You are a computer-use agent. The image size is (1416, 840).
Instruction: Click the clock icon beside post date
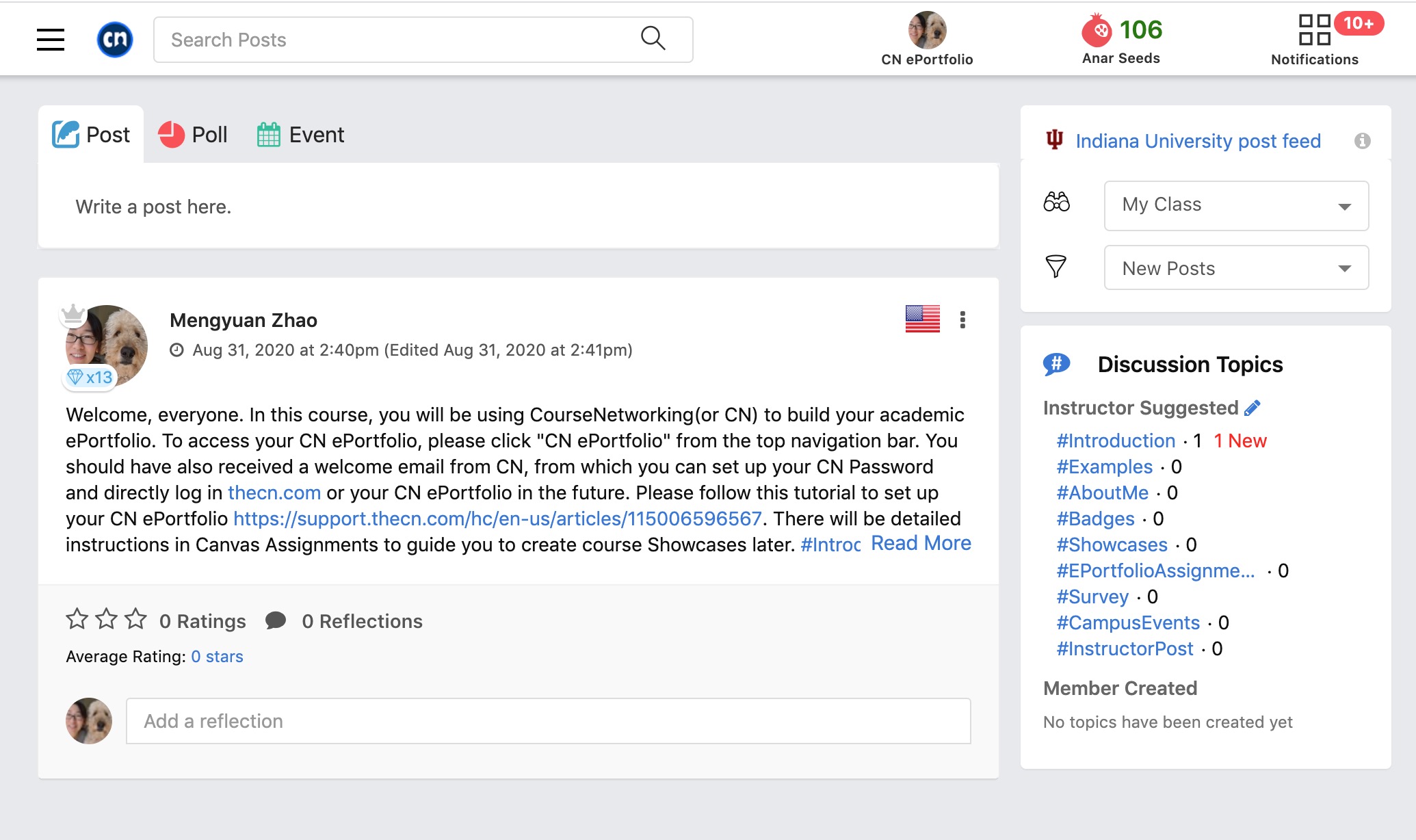(176, 350)
